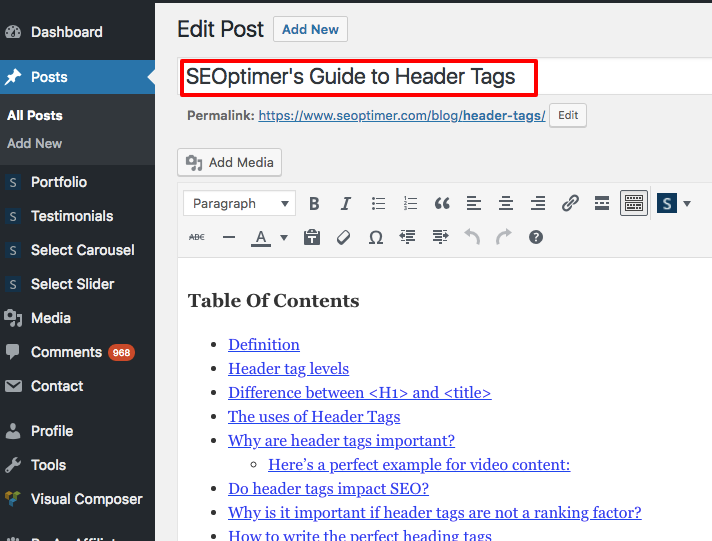This screenshot has height=541, width=712.
Task: Click Edit button next to permalink
Action: [x=568, y=115]
